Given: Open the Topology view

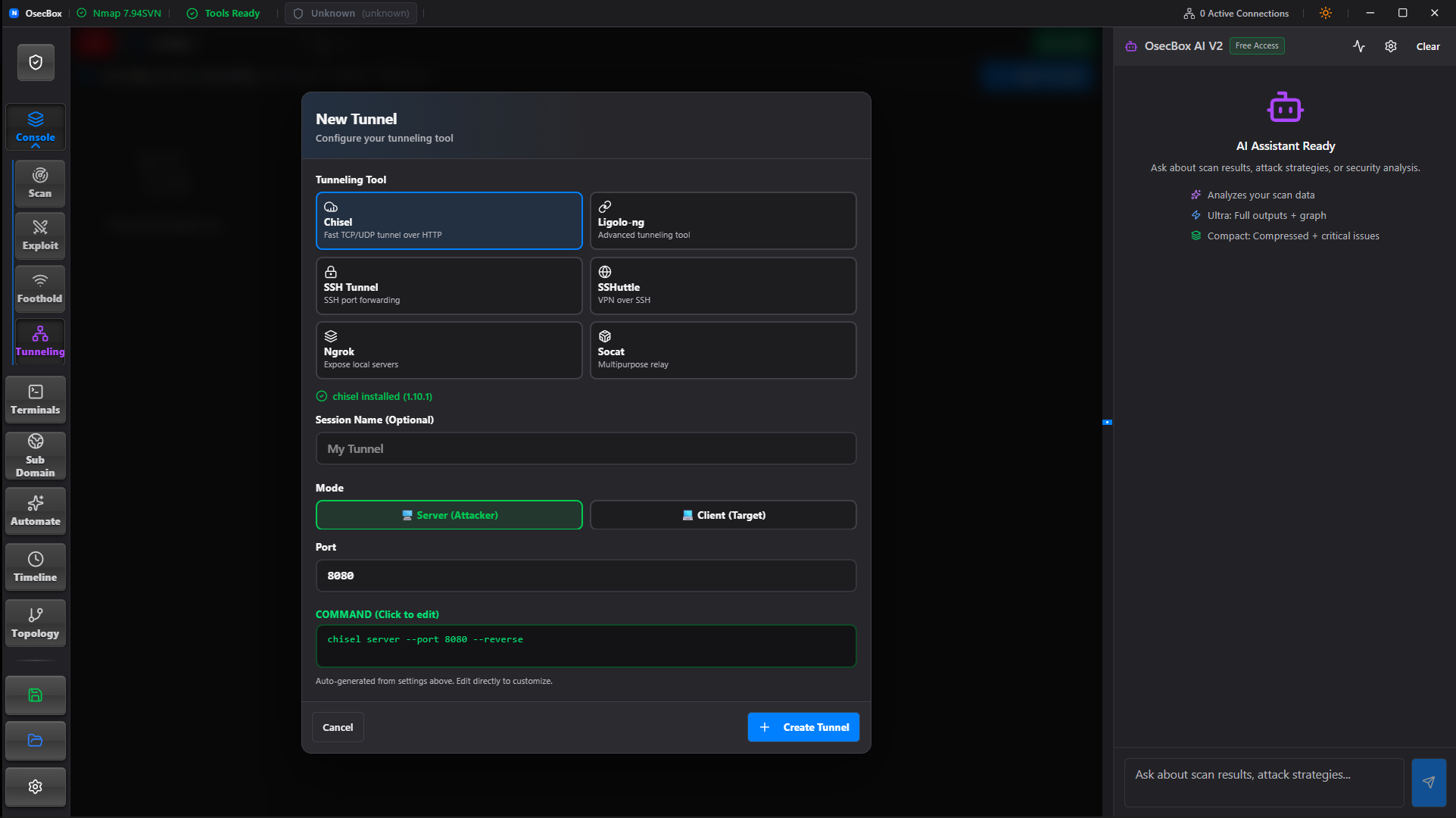Looking at the screenshot, I should tap(36, 623).
